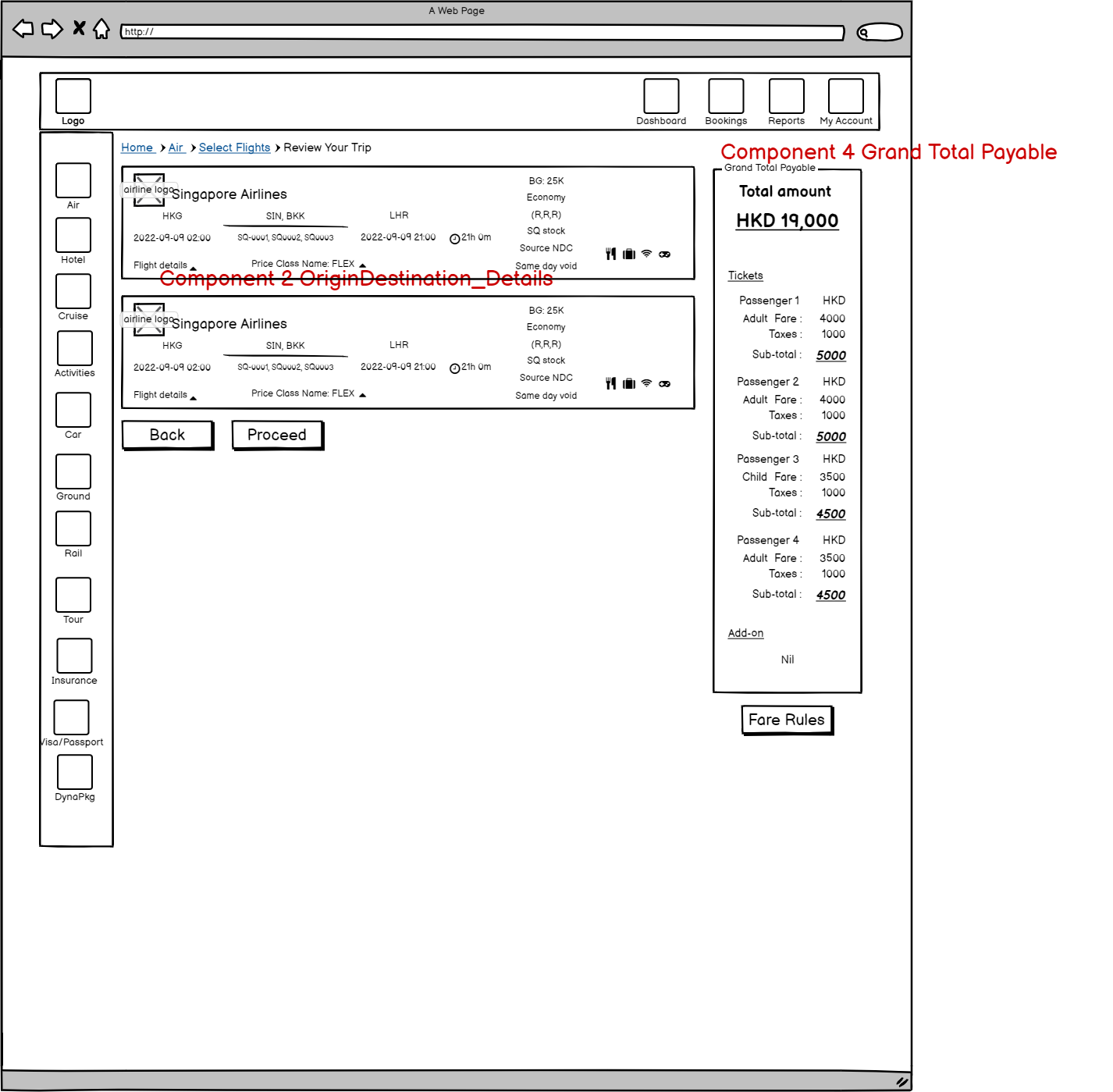
Task: Open the Visa/Passport sidebar icon
Action: pos(72,717)
